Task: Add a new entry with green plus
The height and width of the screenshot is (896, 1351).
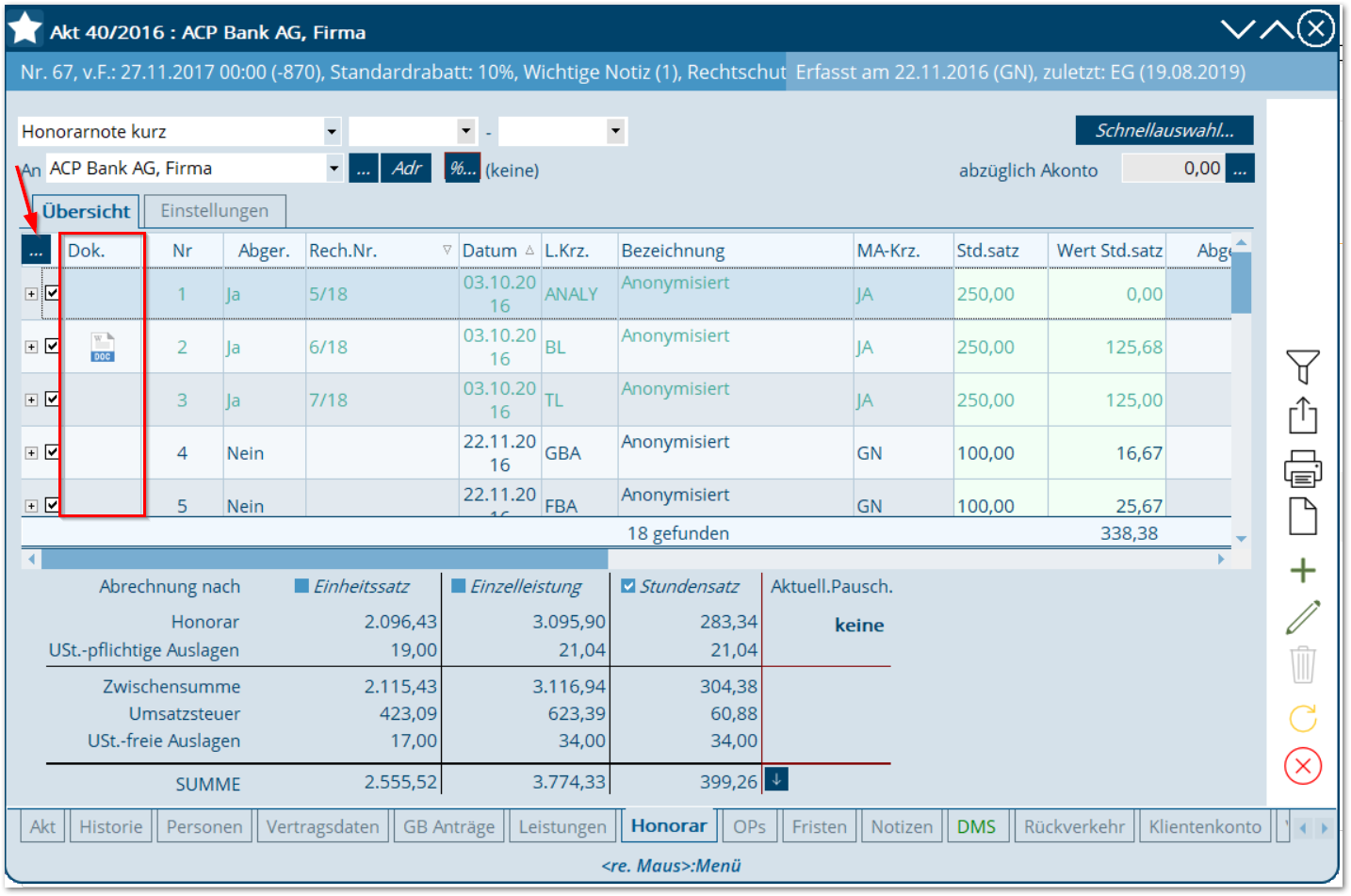Action: click(1302, 570)
